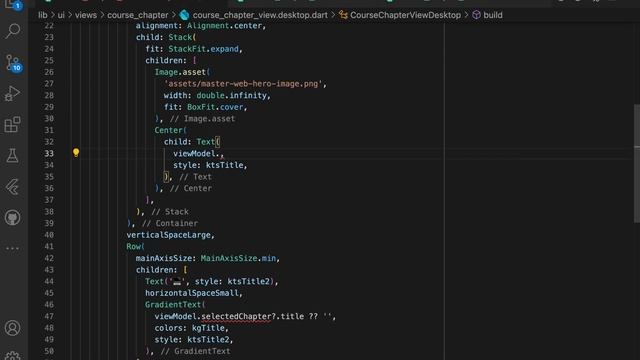The height and width of the screenshot is (360, 640).
Task: Click 'horizontalSpaceSmall' on line 45
Action: tap(191, 293)
